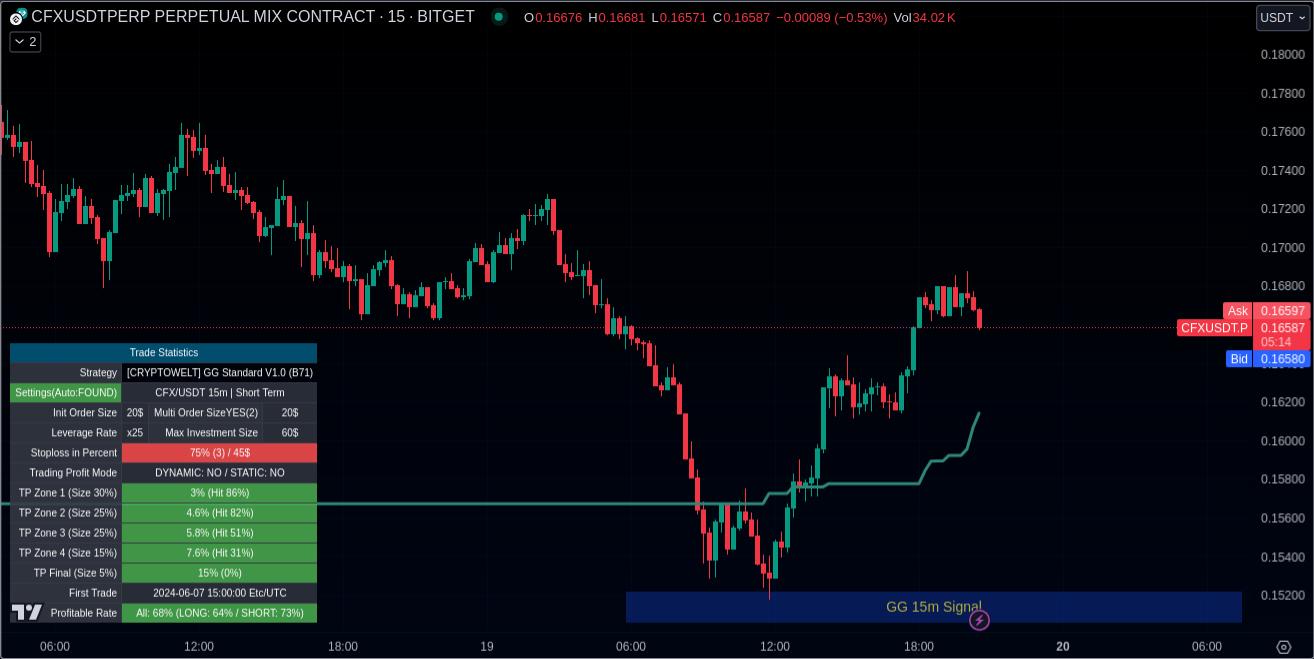The image size is (1314, 659).
Task: Click the red Stoploss 75% (3) / 45$ cell
Action: [219, 453]
